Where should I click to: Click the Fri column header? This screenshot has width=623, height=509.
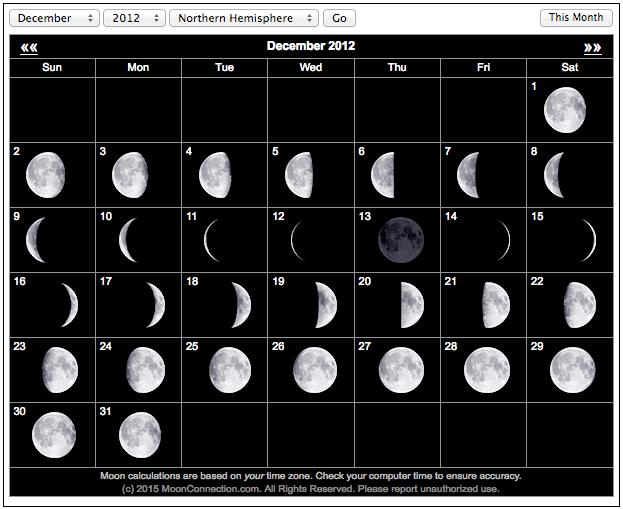tap(484, 67)
